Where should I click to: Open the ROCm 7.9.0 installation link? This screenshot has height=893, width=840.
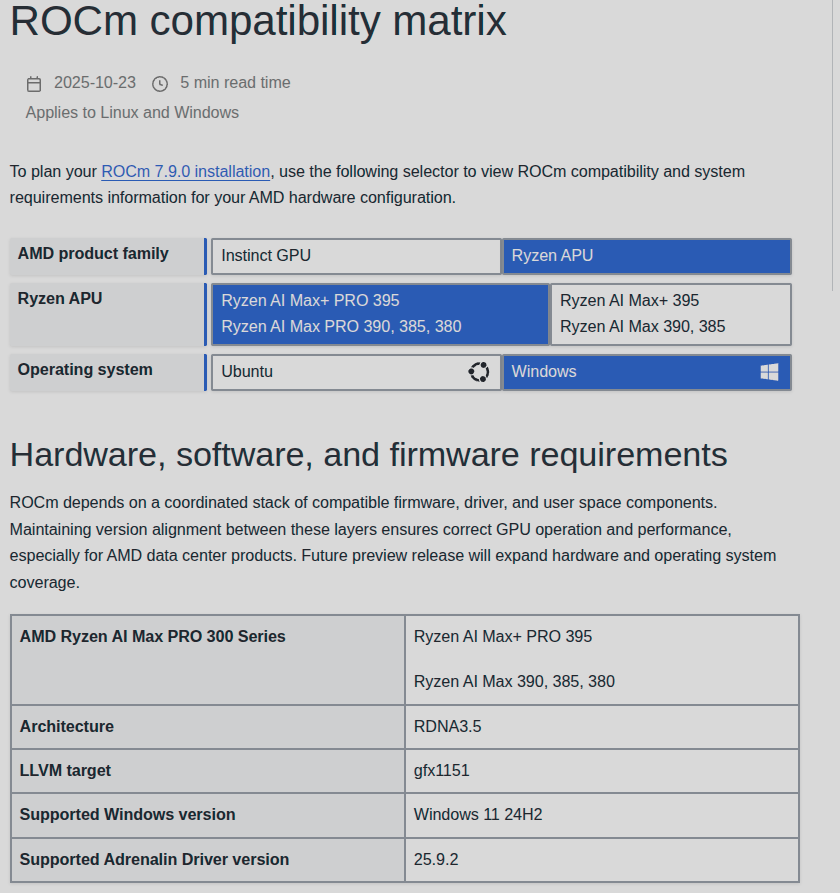(x=186, y=171)
